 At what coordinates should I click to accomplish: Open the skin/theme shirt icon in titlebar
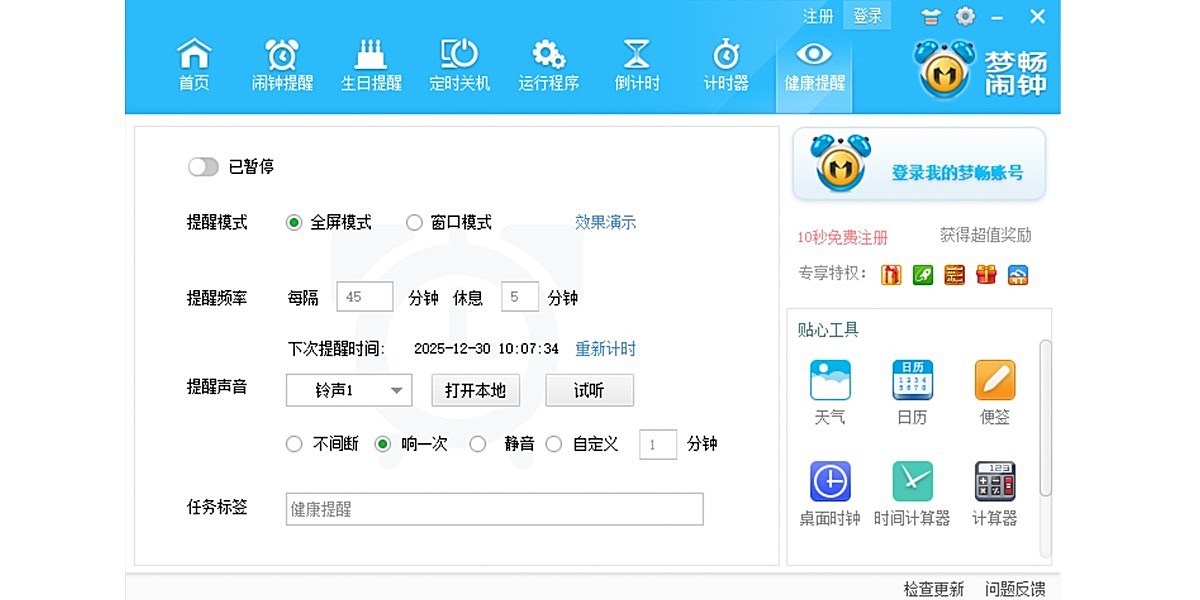pyautogui.click(x=928, y=16)
